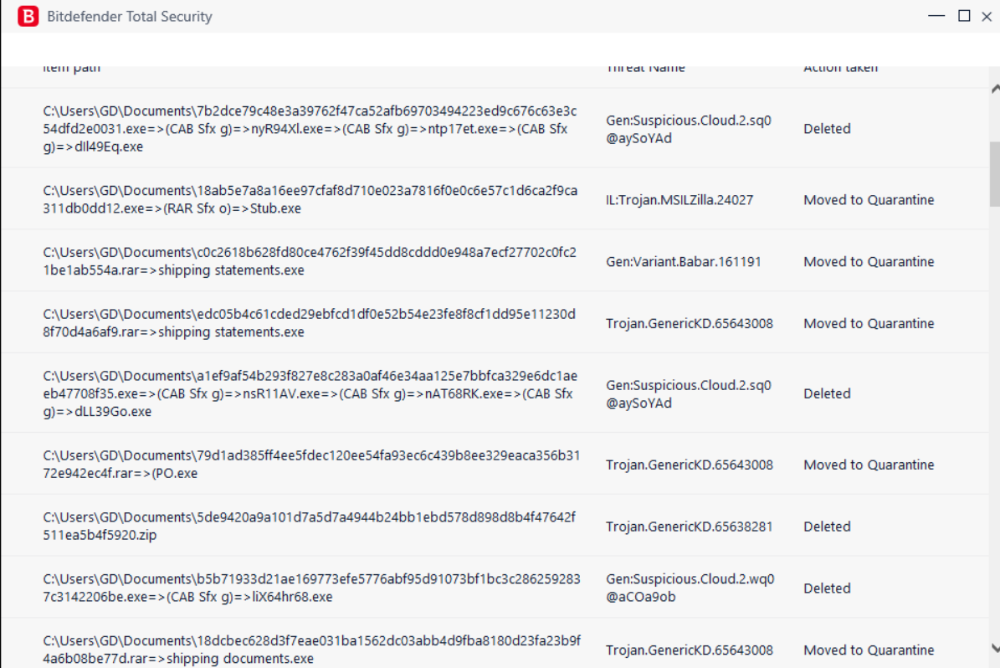This screenshot has width=1000, height=668.
Task: Click the Trojan.GenericKD.65638281 threat name
Action: (689, 526)
